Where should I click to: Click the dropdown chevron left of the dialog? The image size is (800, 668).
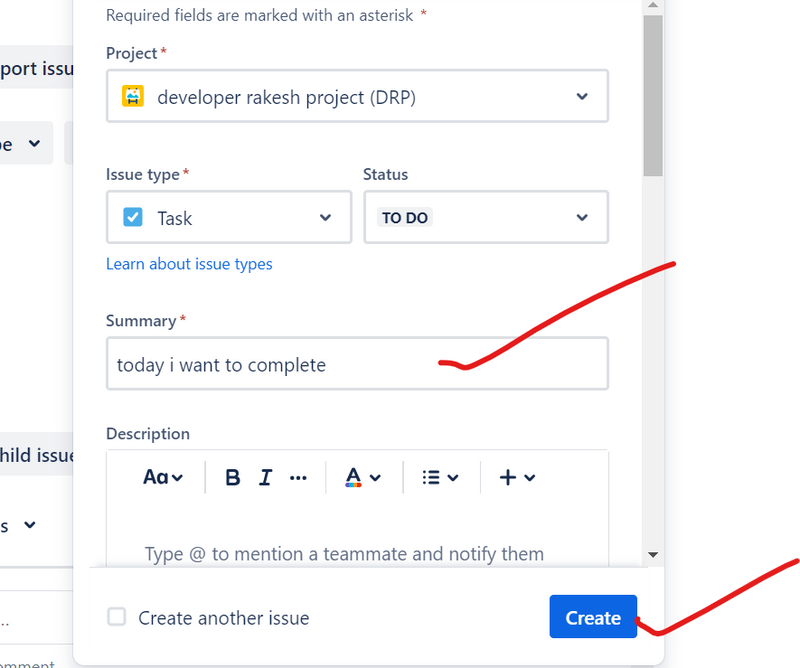[35, 144]
